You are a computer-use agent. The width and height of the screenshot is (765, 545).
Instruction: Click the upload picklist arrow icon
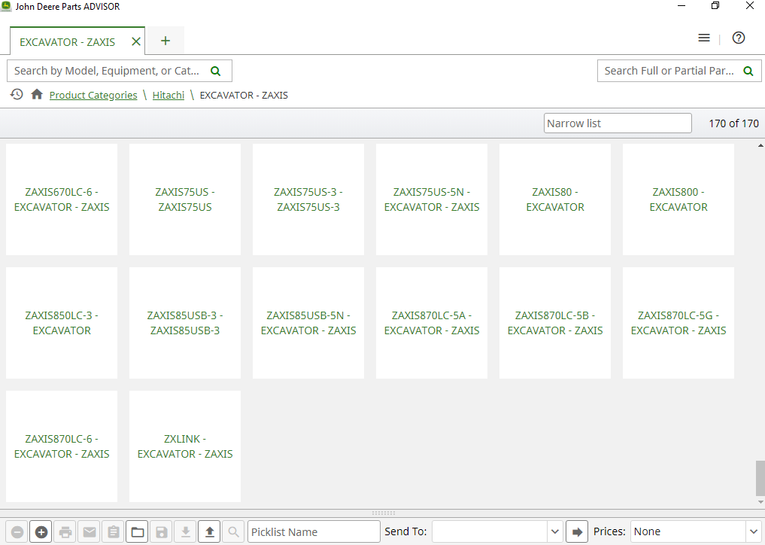209,532
